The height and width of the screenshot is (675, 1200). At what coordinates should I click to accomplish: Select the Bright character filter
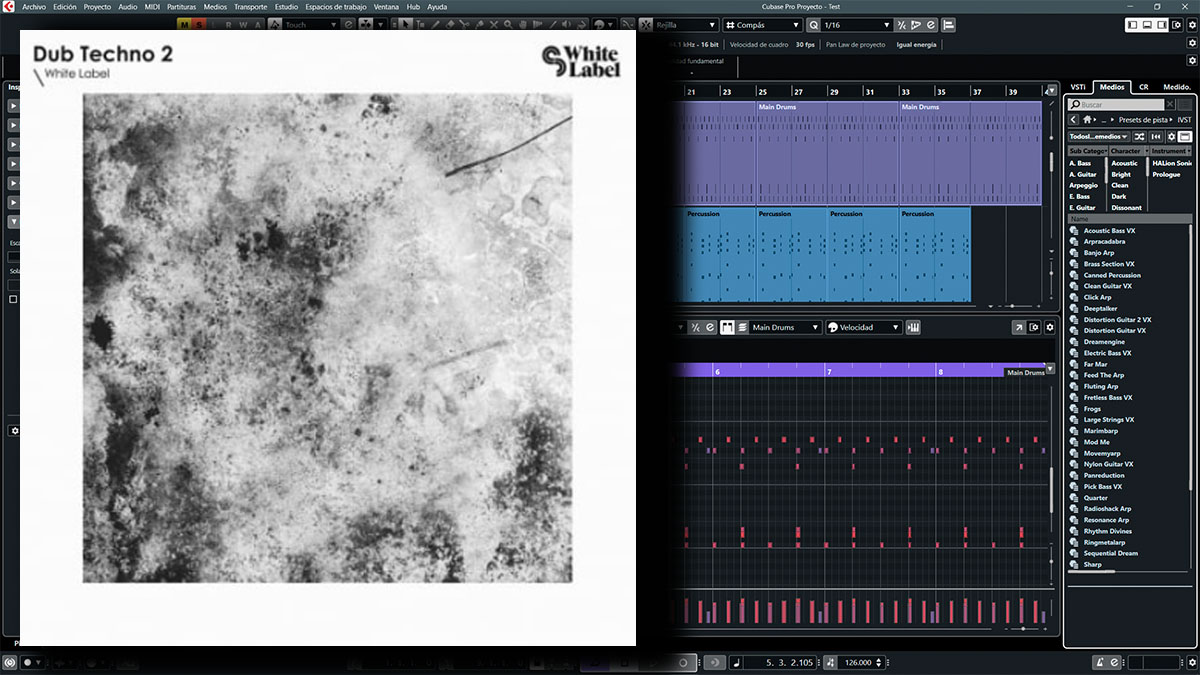click(x=1121, y=174)
